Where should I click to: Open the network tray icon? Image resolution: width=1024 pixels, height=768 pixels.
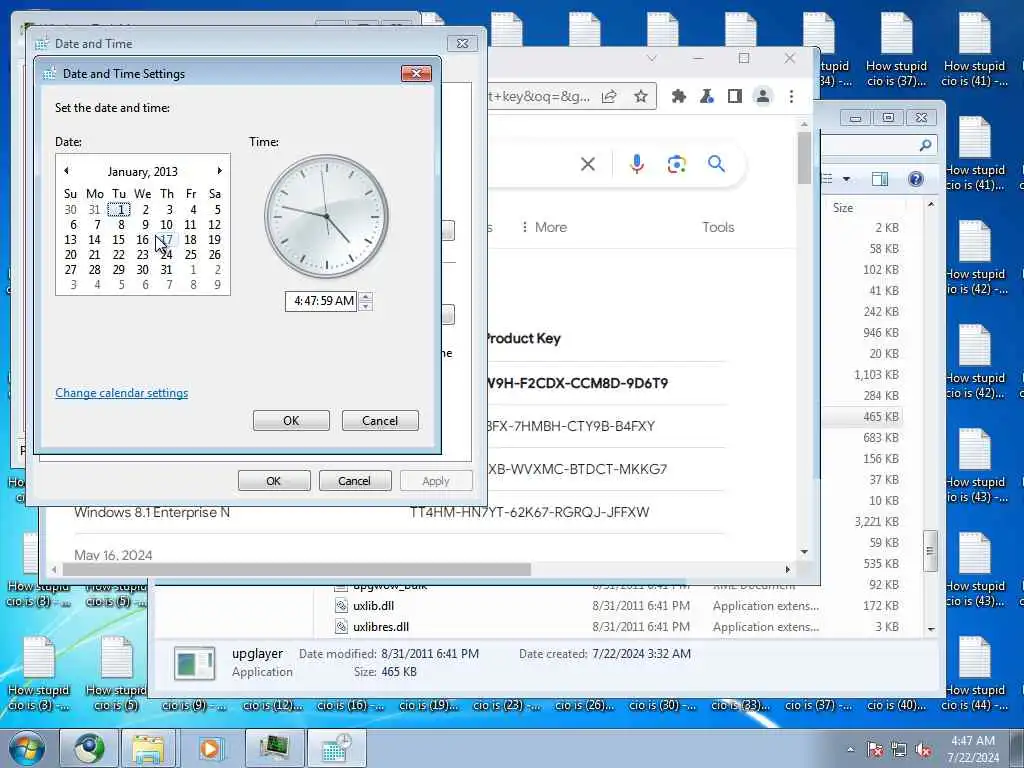click(899, 750)
